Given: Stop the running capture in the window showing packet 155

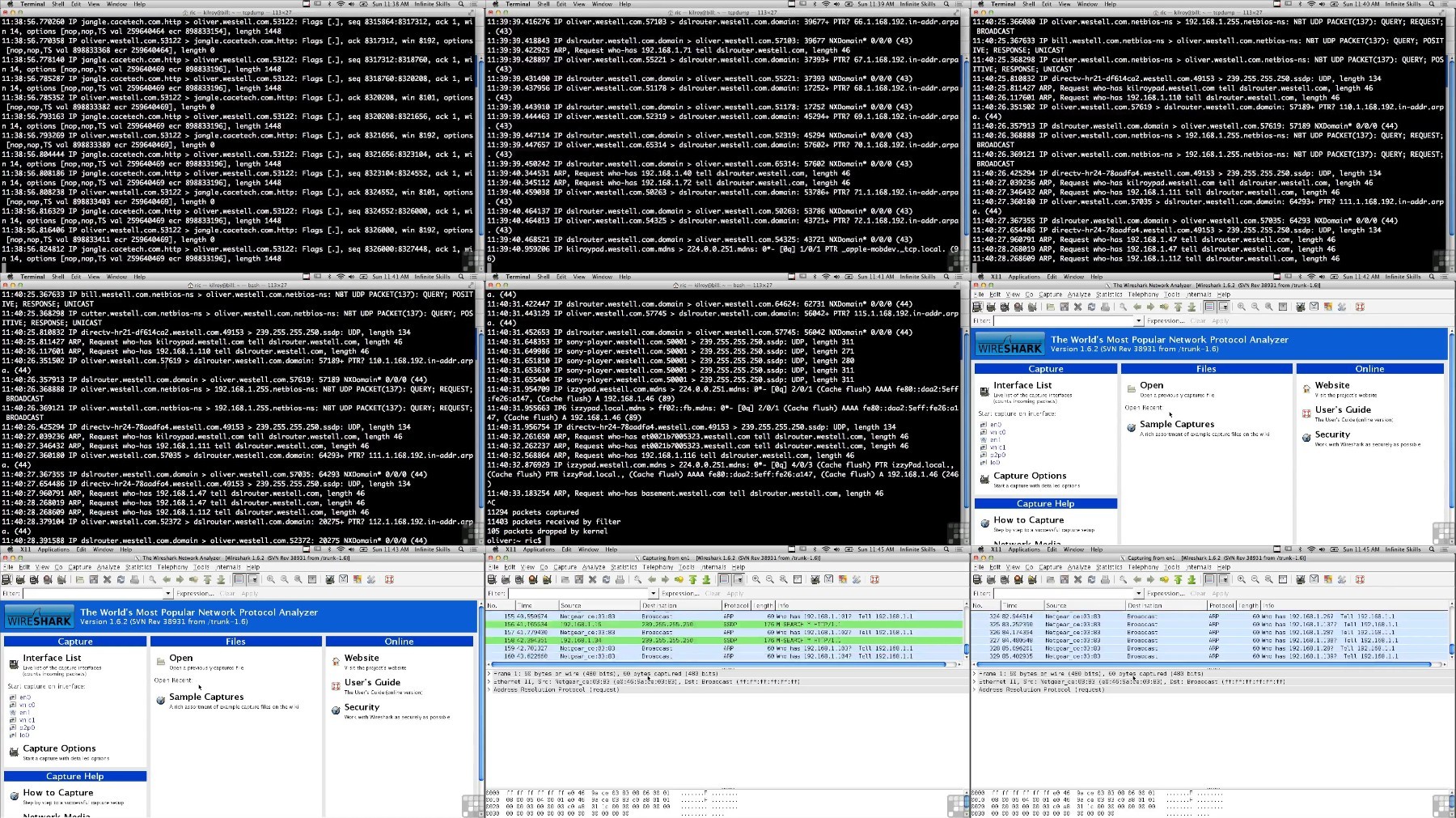Looking at the screenshot, I should pyautogui.click(x=534, y=579).
